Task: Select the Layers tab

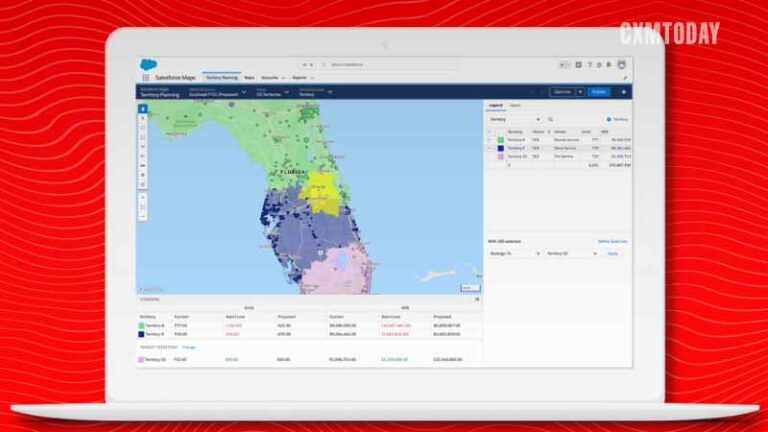Action: click(x=515, y=105)
